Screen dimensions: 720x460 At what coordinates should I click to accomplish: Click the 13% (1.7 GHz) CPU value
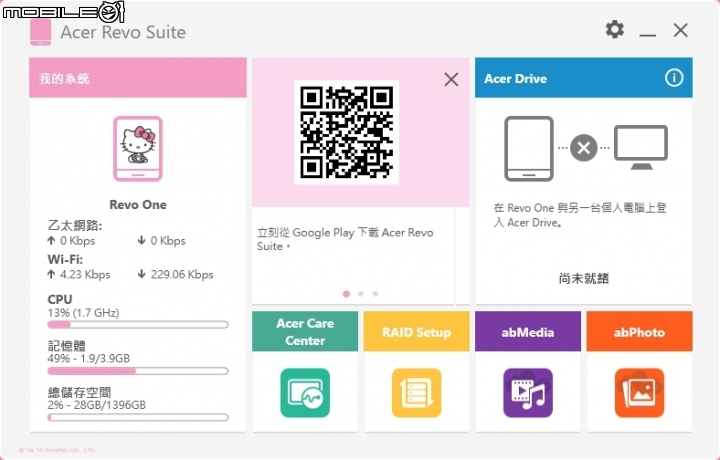point(83,313)
